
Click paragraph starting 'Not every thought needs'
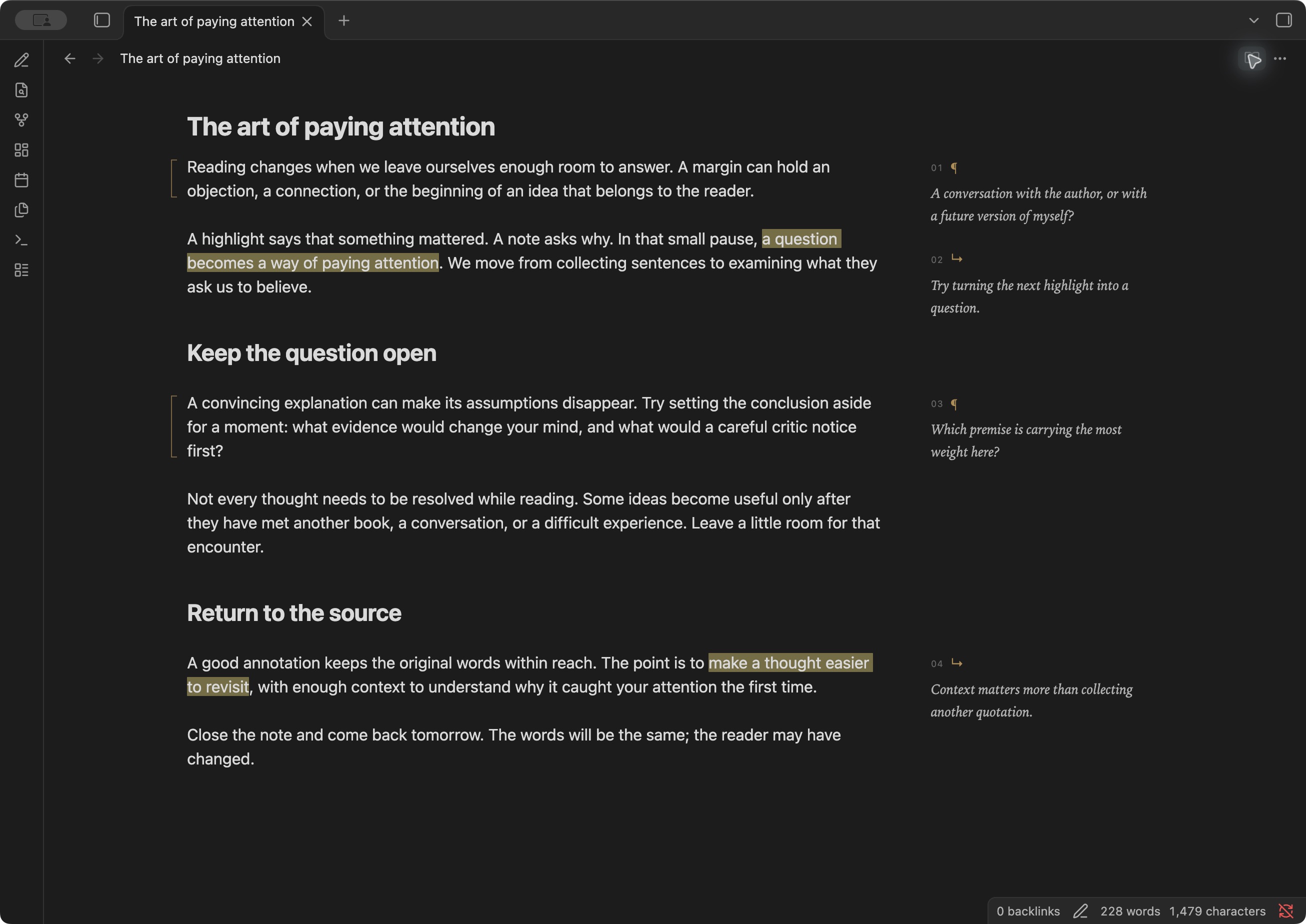pos(533,523)
